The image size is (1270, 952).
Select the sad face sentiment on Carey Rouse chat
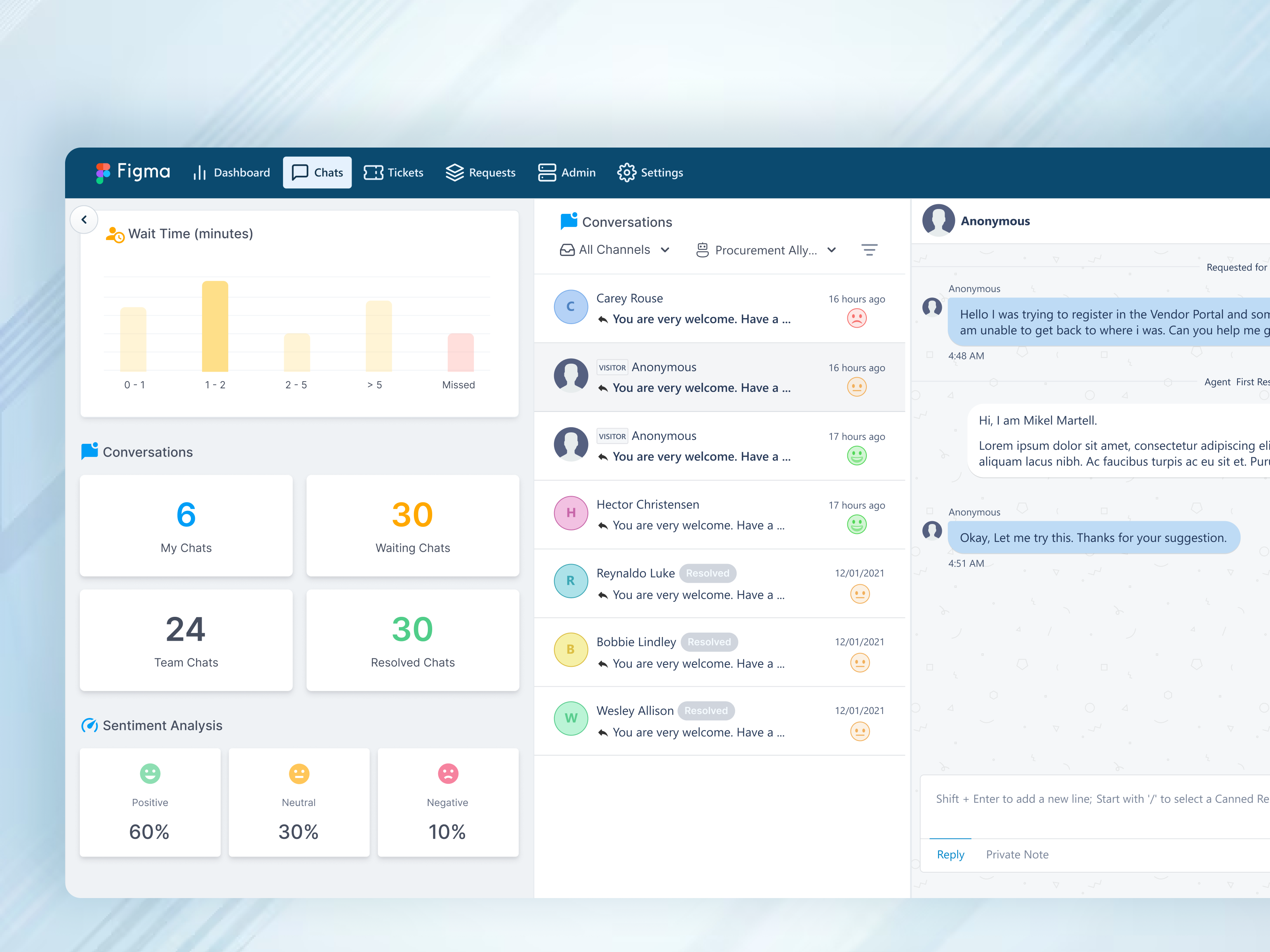click(856, 318)
